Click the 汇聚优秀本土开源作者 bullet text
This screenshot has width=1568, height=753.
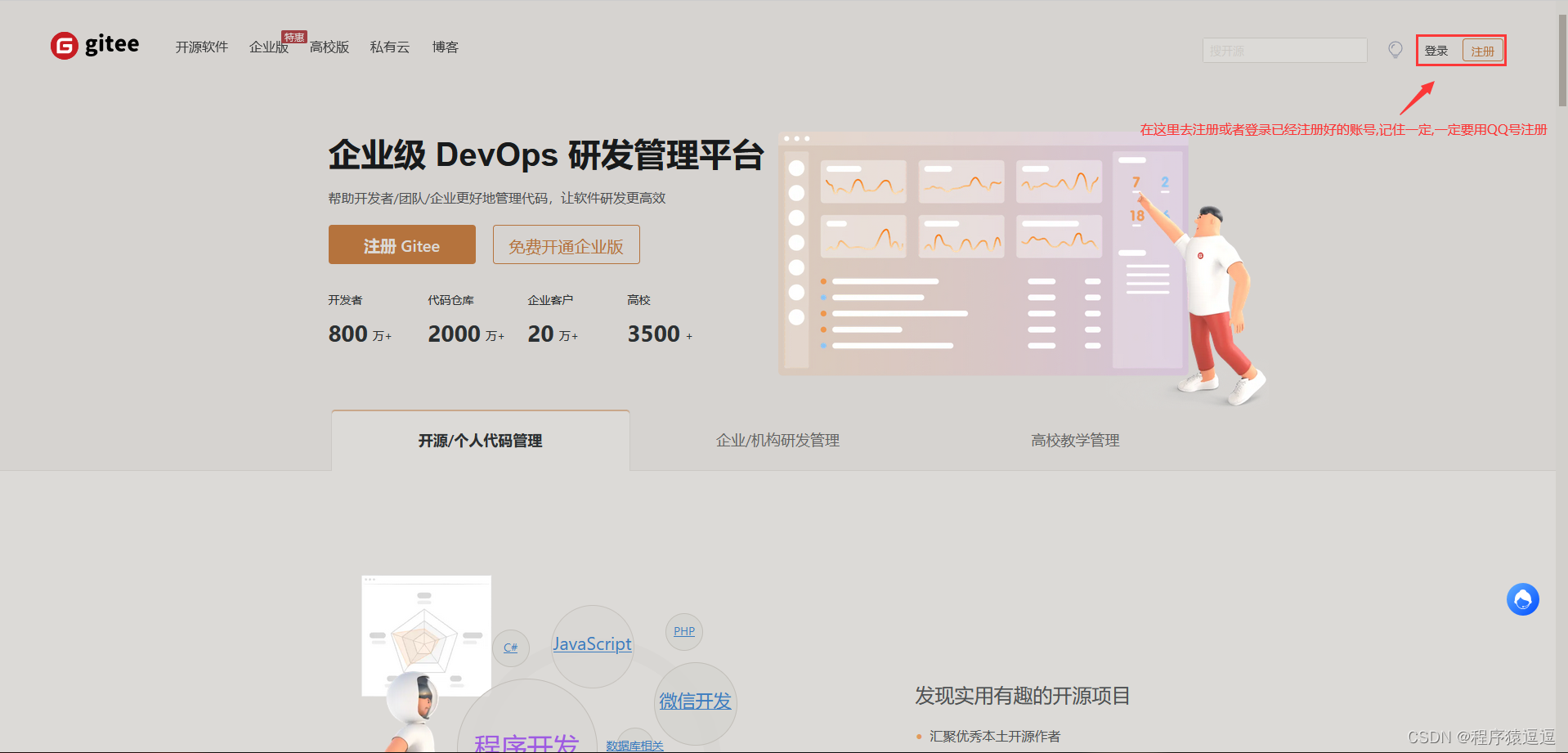tap(994, 737)
